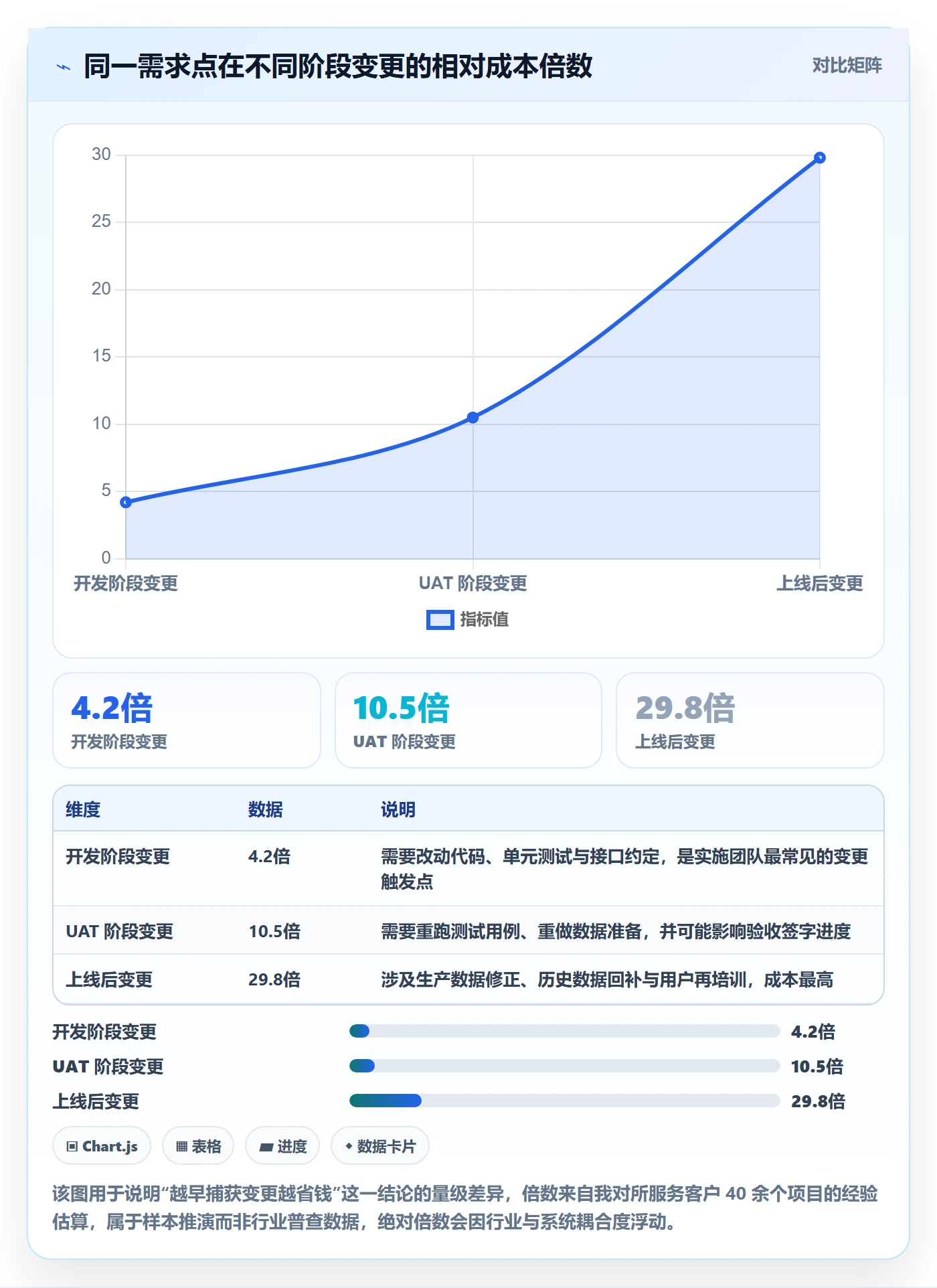Click the UAT 阶段变更 progress bar

click(564, 1066)
